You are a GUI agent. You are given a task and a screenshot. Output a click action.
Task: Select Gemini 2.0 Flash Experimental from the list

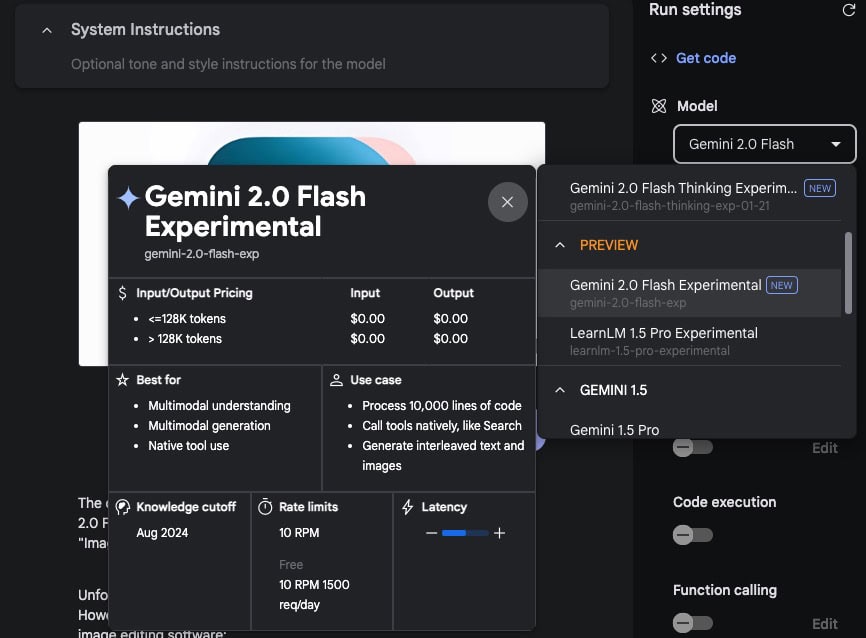[690, 293]
